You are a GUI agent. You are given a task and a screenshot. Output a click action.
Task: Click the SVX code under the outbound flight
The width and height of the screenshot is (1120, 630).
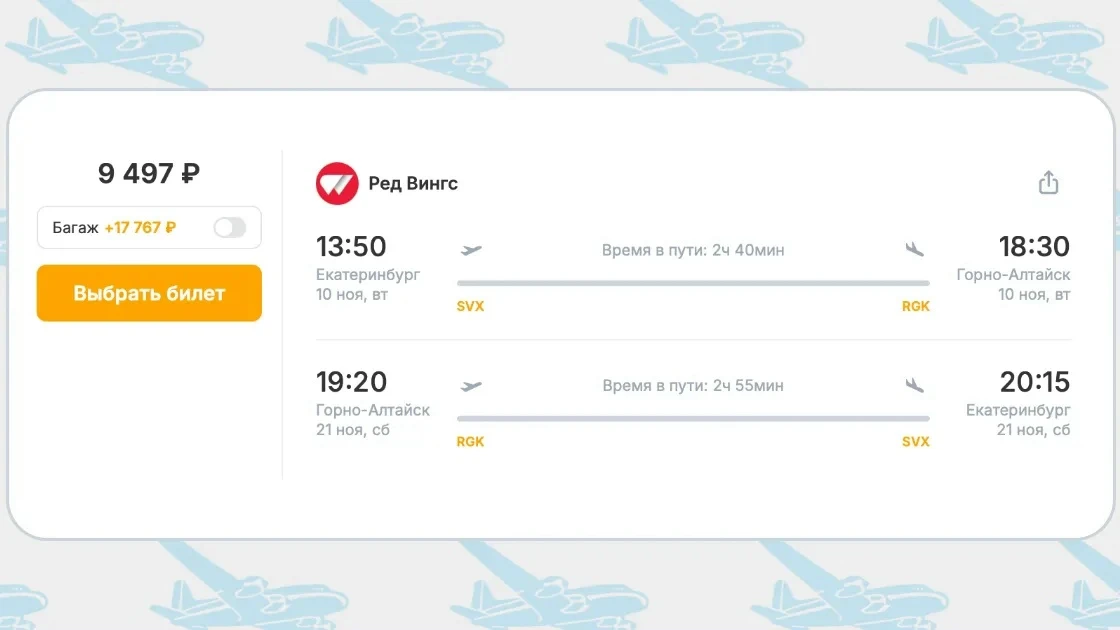[x=470, y=306]
